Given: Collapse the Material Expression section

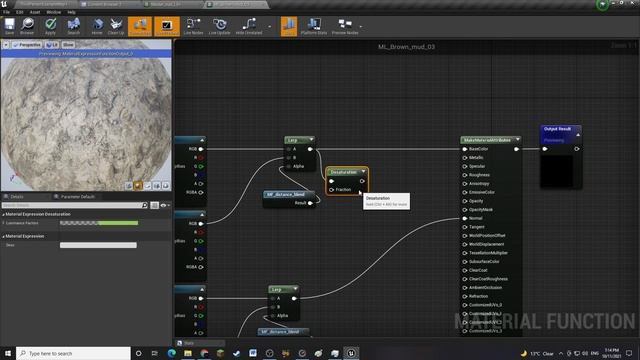Looking at the screenshot, I should (3, 236).
